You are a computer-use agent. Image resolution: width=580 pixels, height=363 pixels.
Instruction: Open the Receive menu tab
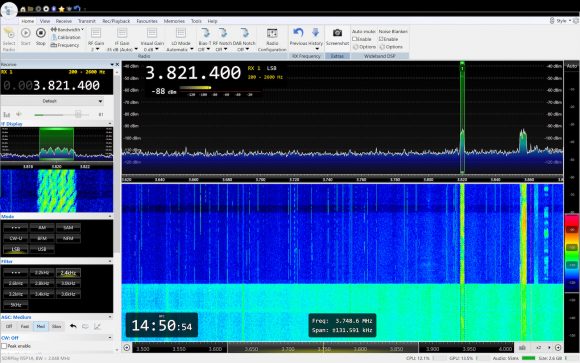click(x=64, y=21)
